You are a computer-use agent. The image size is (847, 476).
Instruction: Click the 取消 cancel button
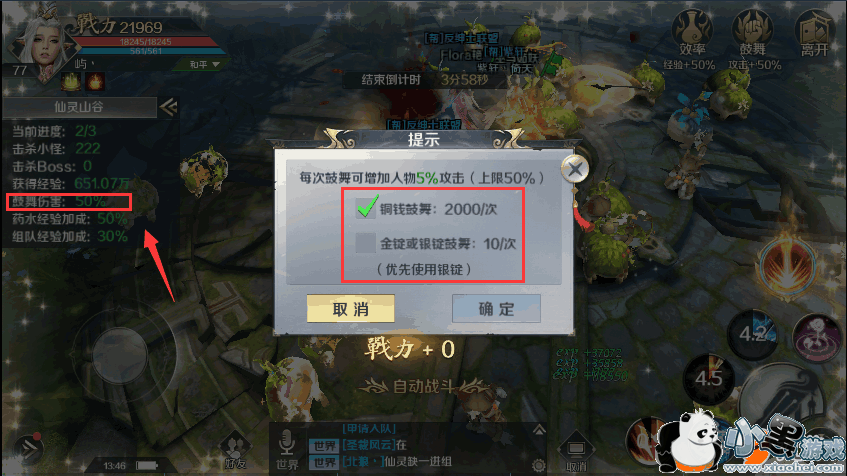351,309
